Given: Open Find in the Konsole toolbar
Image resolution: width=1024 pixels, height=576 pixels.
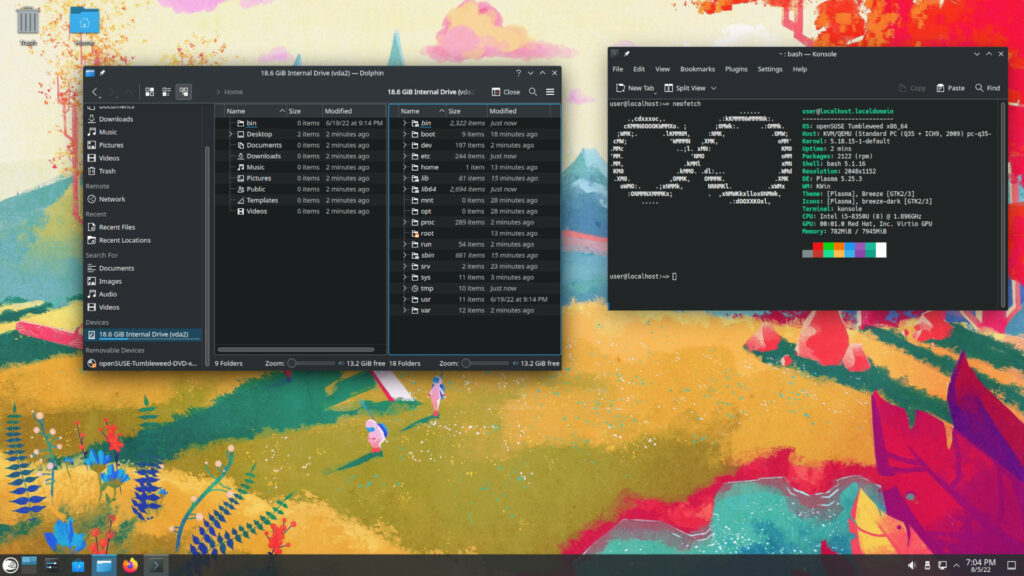Looking at the screenshot, I should [988, 87].
